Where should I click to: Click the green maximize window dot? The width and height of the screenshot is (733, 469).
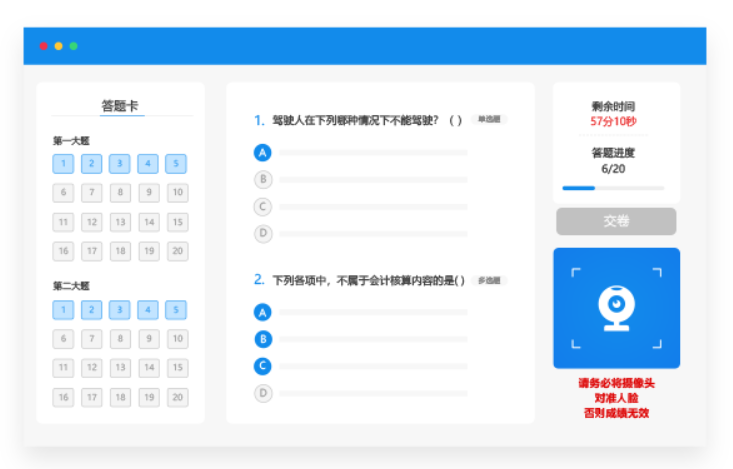[73, 46]
